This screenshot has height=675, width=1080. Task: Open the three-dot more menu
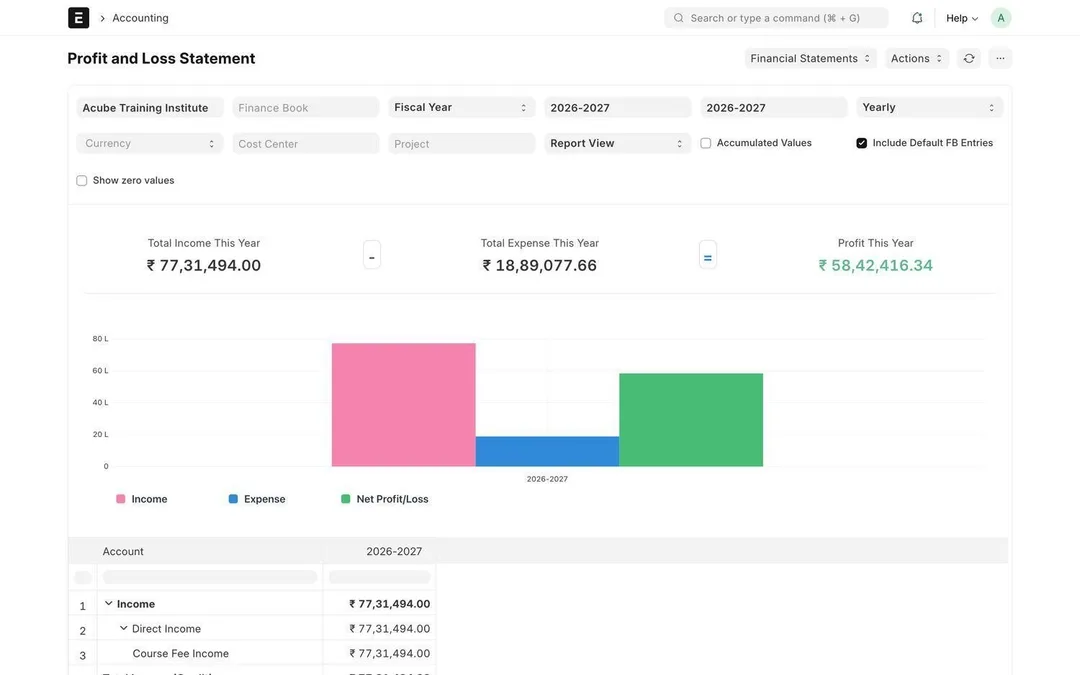[x=1000, y=59]
